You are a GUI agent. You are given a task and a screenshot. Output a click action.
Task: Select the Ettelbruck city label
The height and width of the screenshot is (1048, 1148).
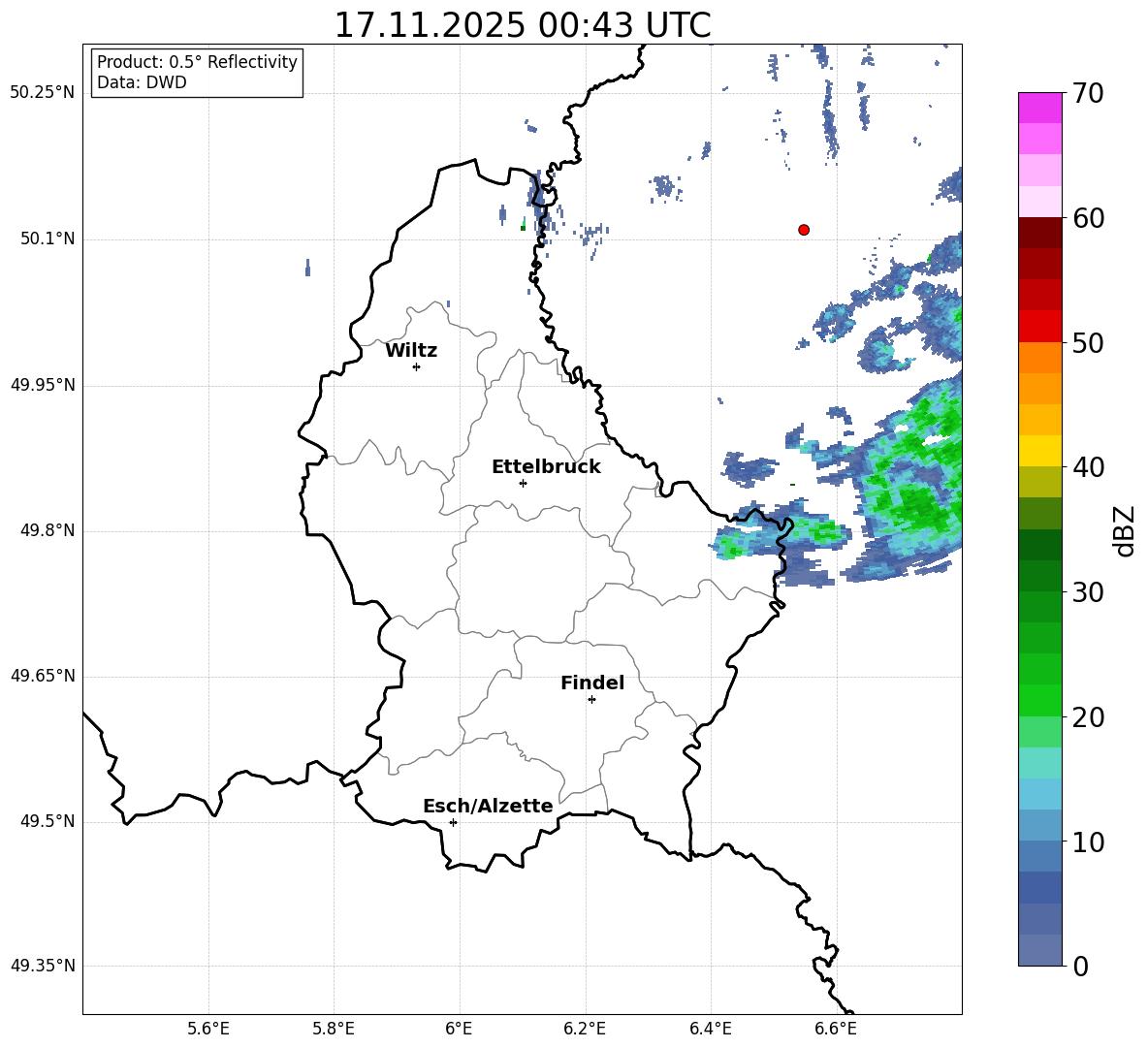click(546, 467)
